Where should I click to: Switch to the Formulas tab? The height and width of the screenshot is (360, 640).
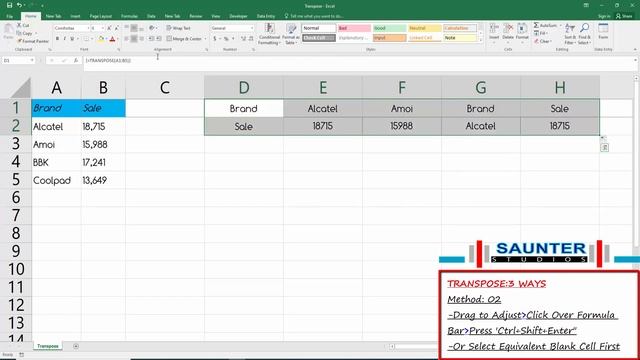click(x=129, y=16)
